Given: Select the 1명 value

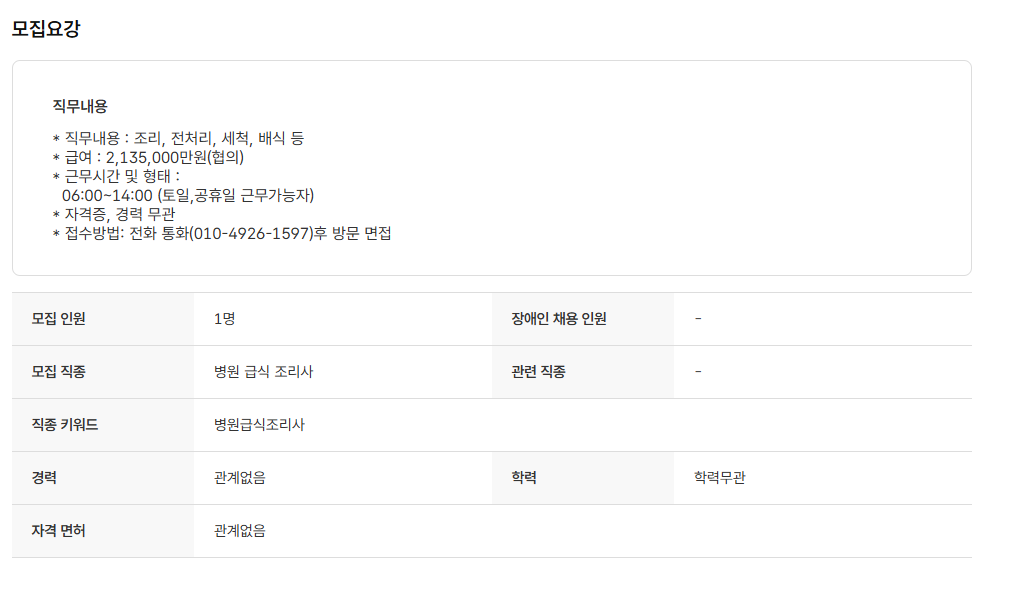Looking at the screenshot, I should pos(224,319).
